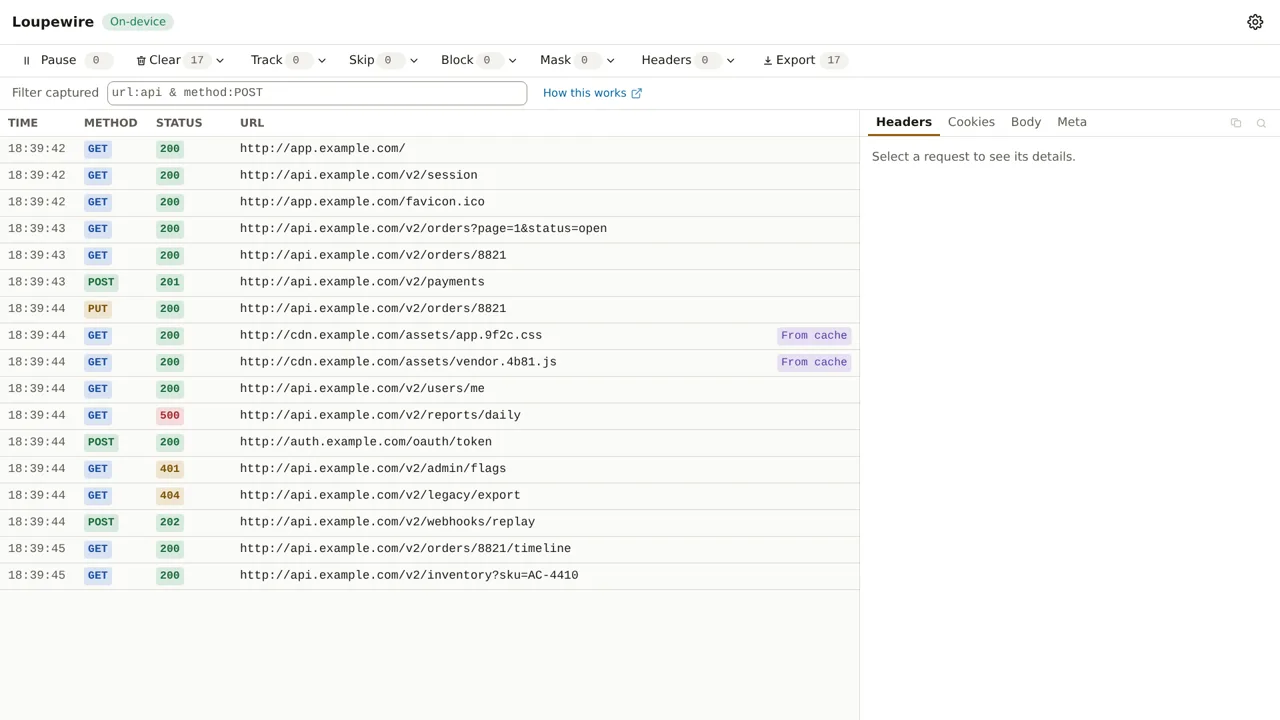Click the copy icon in details panel
Image resolution: width=1280 pixels, height=720 pixels.
coord(1236,123)
